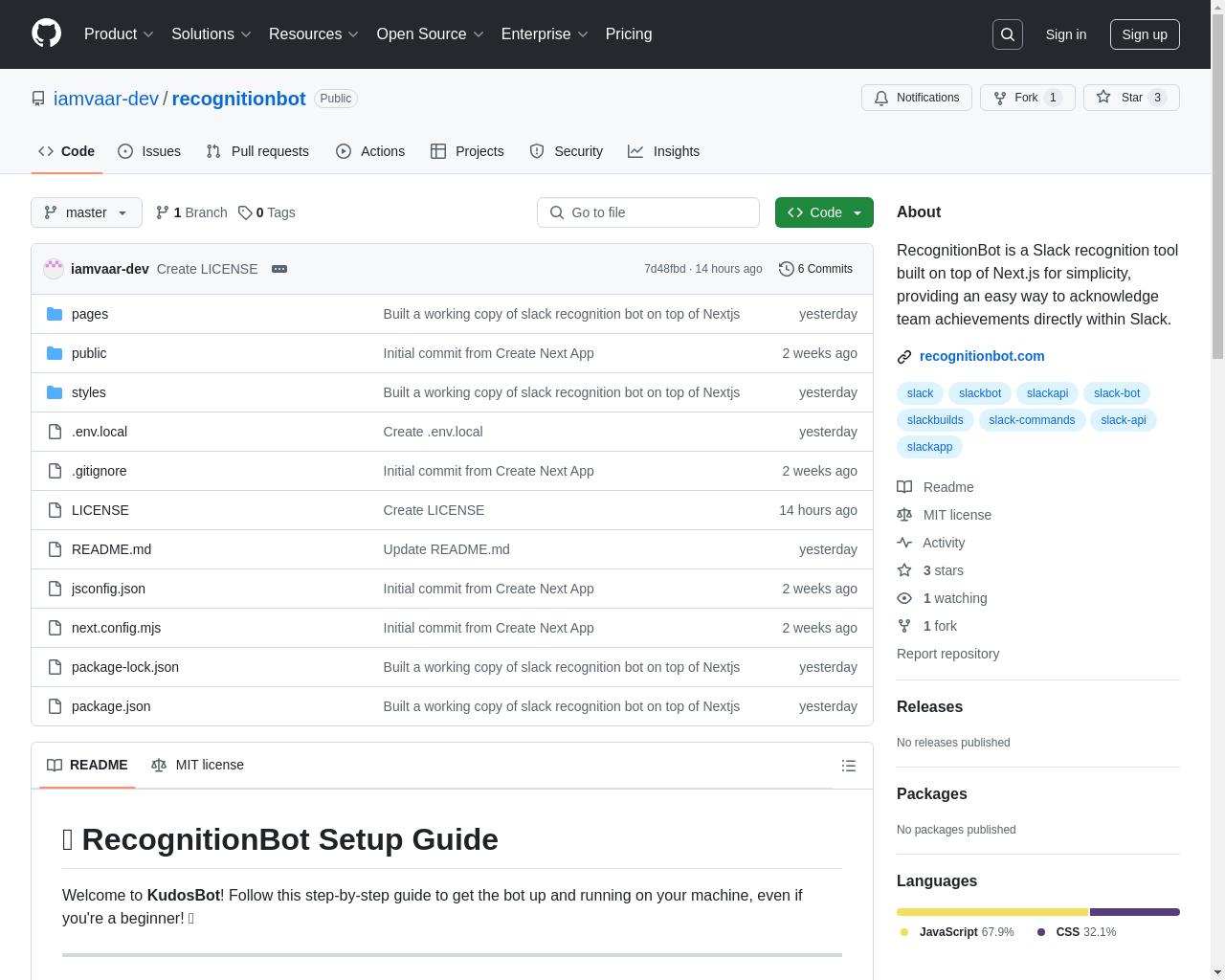The height and width of the screenshot is (980, 1225).
Task: Open the recognitionbot.com website link
Action: [982, 356]
